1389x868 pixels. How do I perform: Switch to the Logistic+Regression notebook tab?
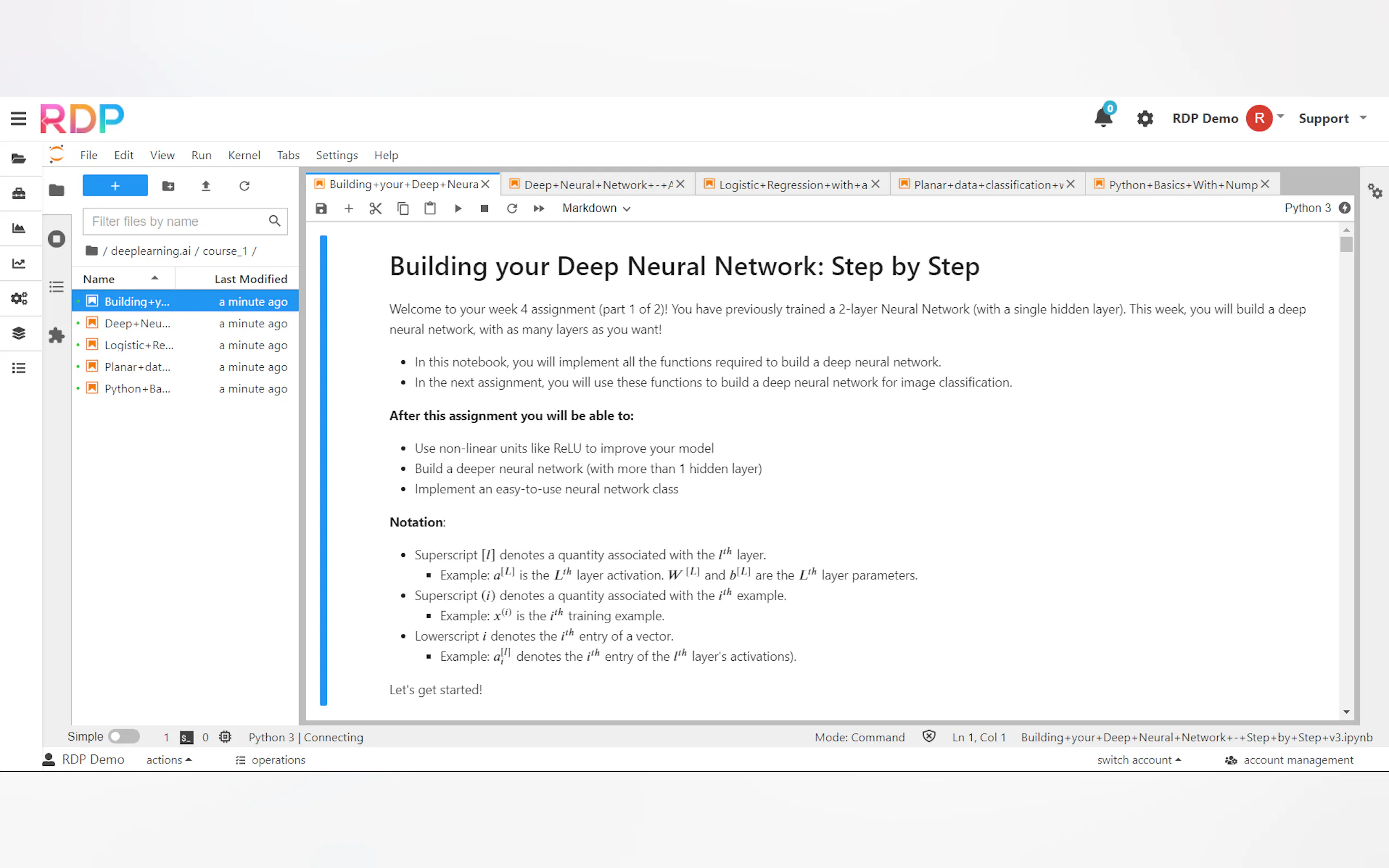(792, 184)
